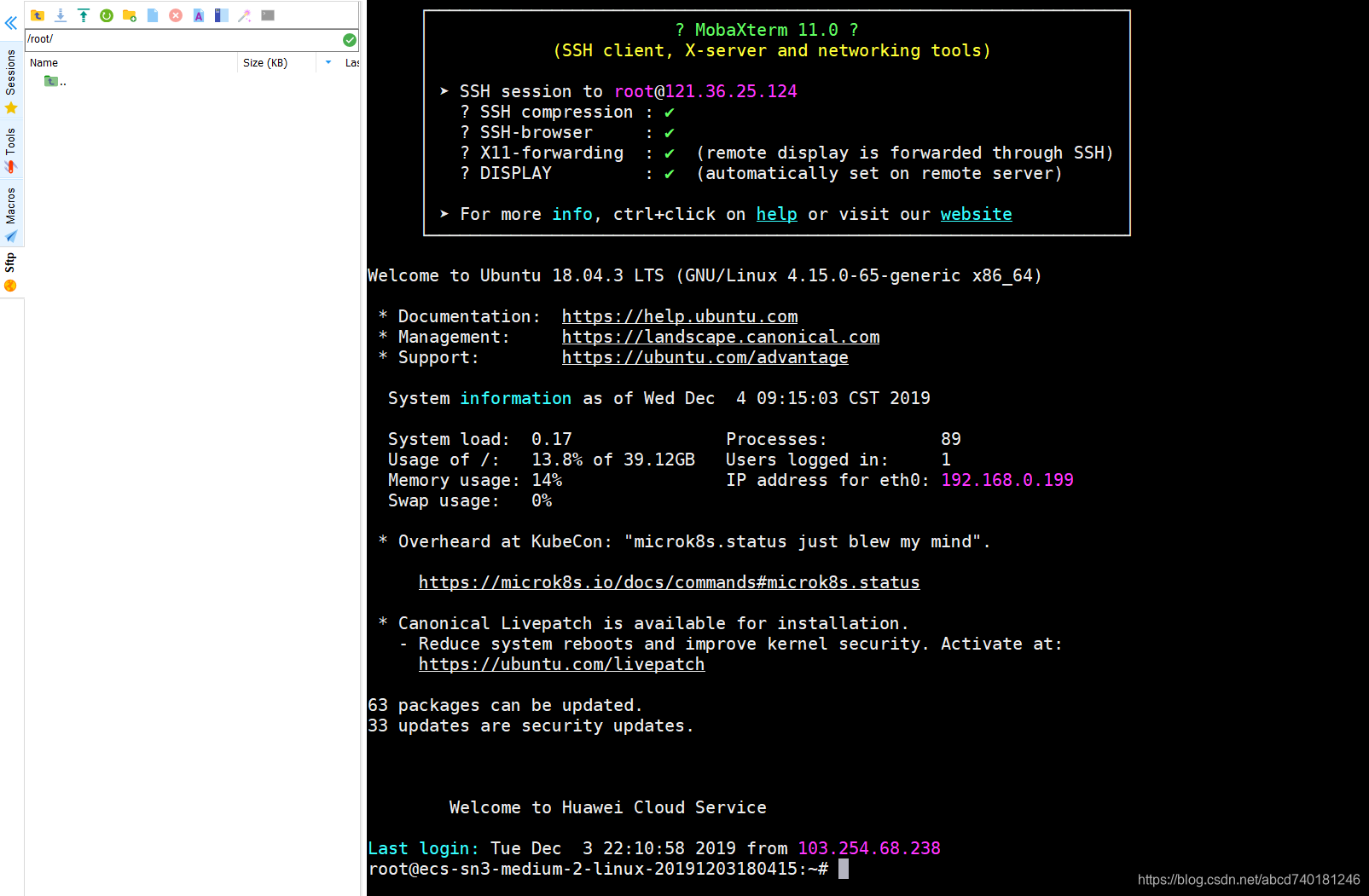The image size is (1369, 896).
Task: Click the 'Last login:' label
Action: coord(423,848)
